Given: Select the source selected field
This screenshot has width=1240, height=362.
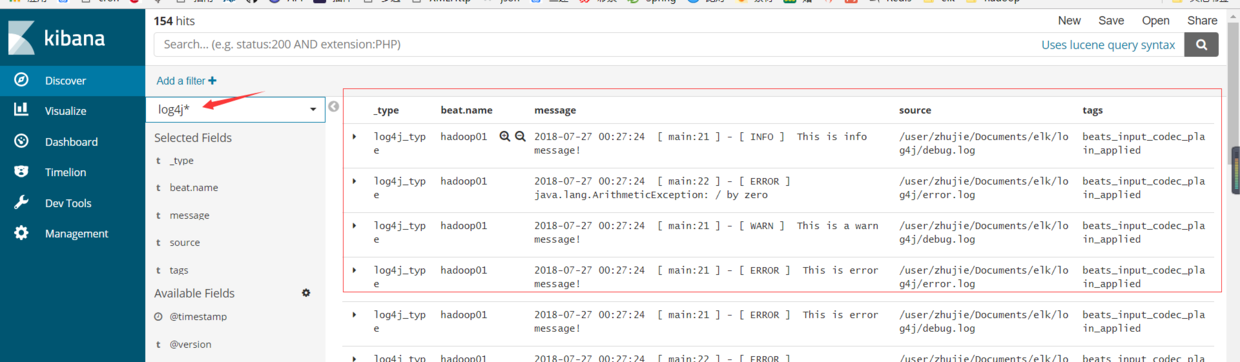Looking at the screenshot, I should (x=185, y=243).
